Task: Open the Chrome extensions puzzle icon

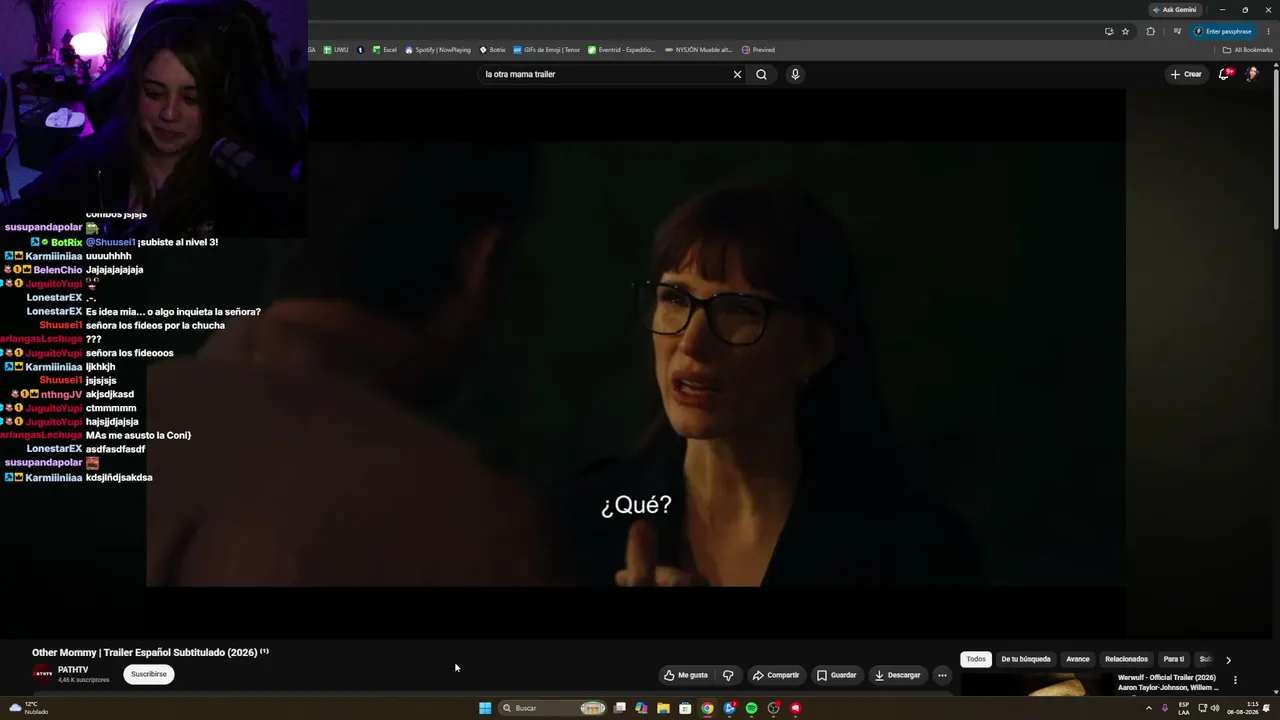Action: 1150,31
